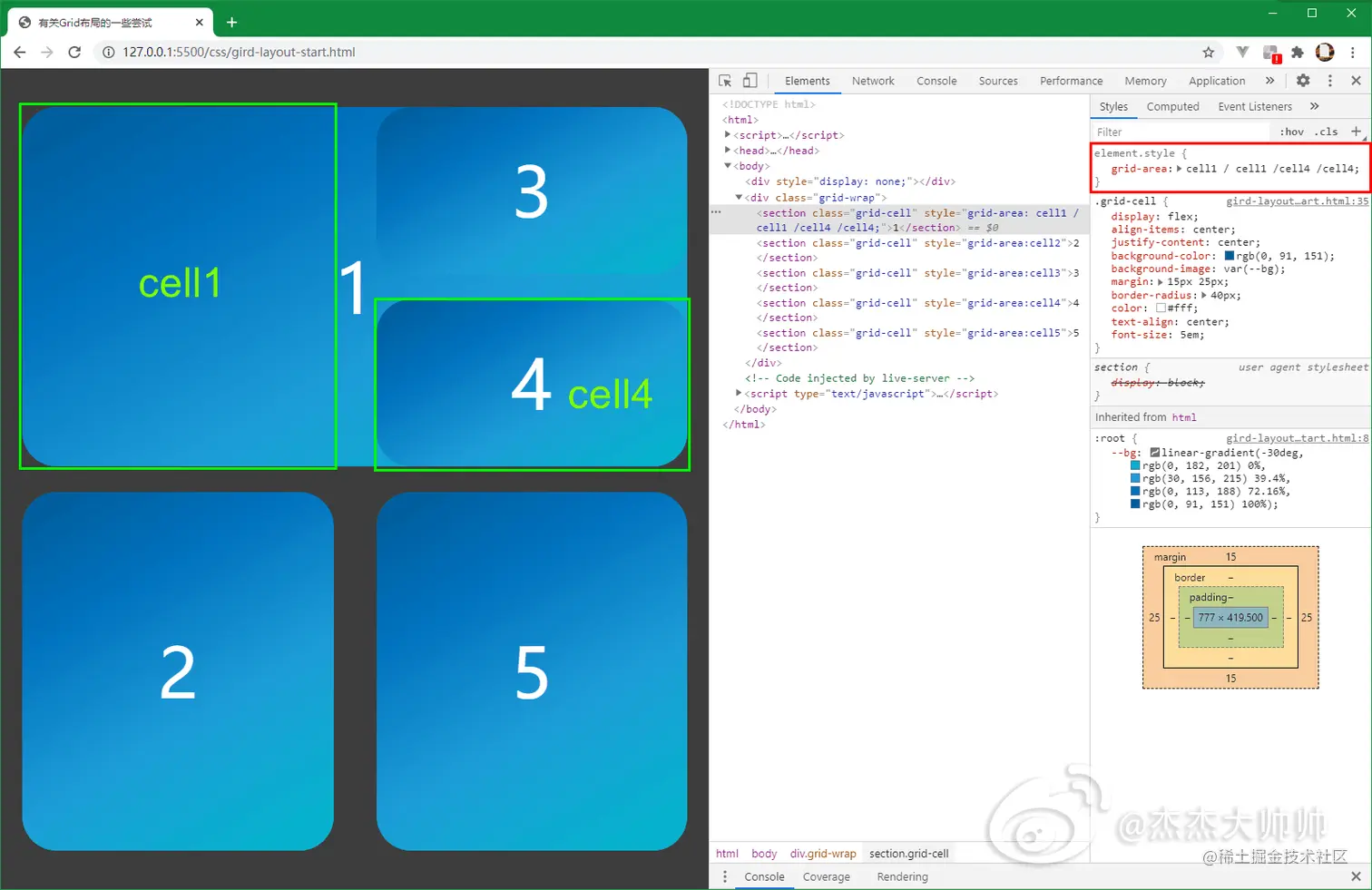
Task: Open a new browser tab
Action: pos(231,22)
